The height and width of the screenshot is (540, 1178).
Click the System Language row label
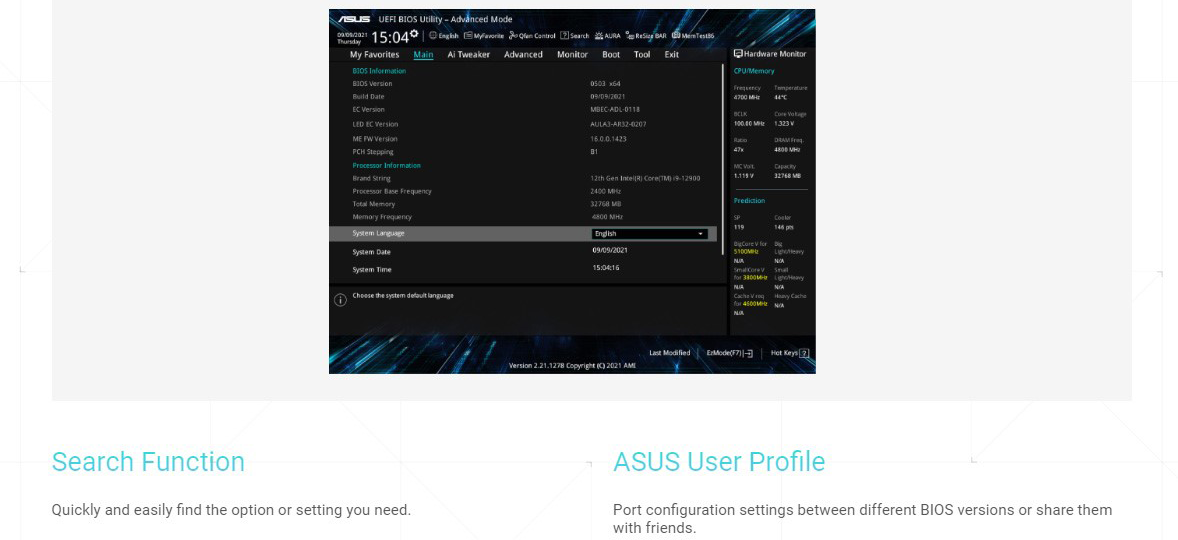[x=378, y=234]
